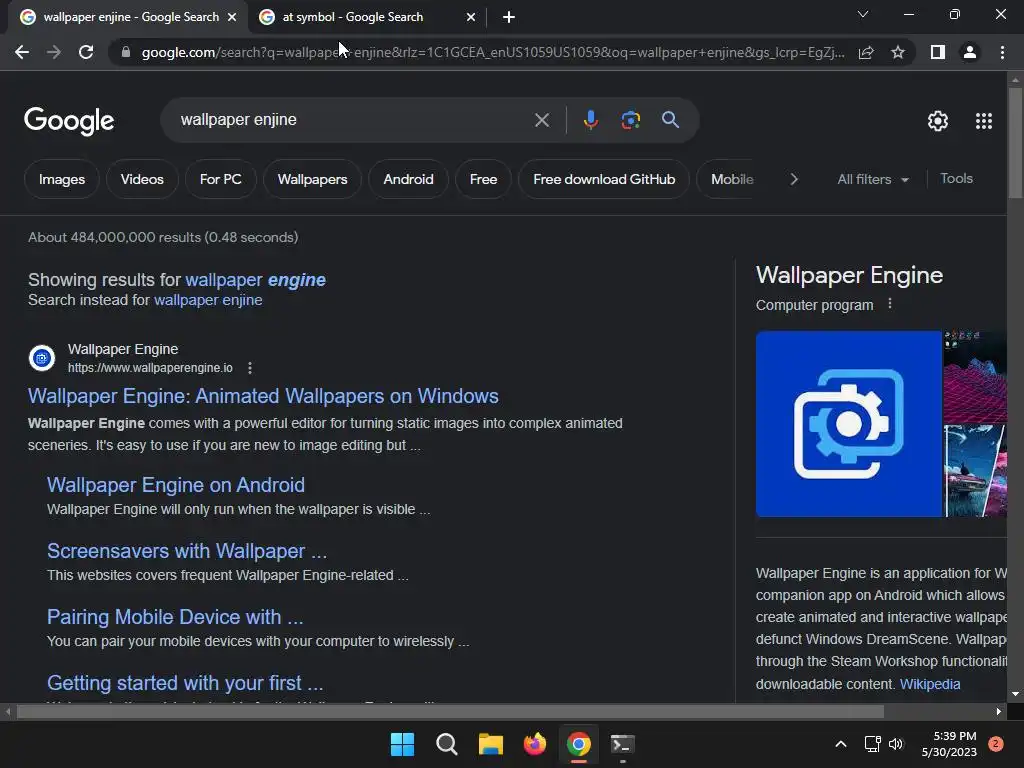
Task: Select the Wallpapers filter chip
Action: (x=312, y=179)
